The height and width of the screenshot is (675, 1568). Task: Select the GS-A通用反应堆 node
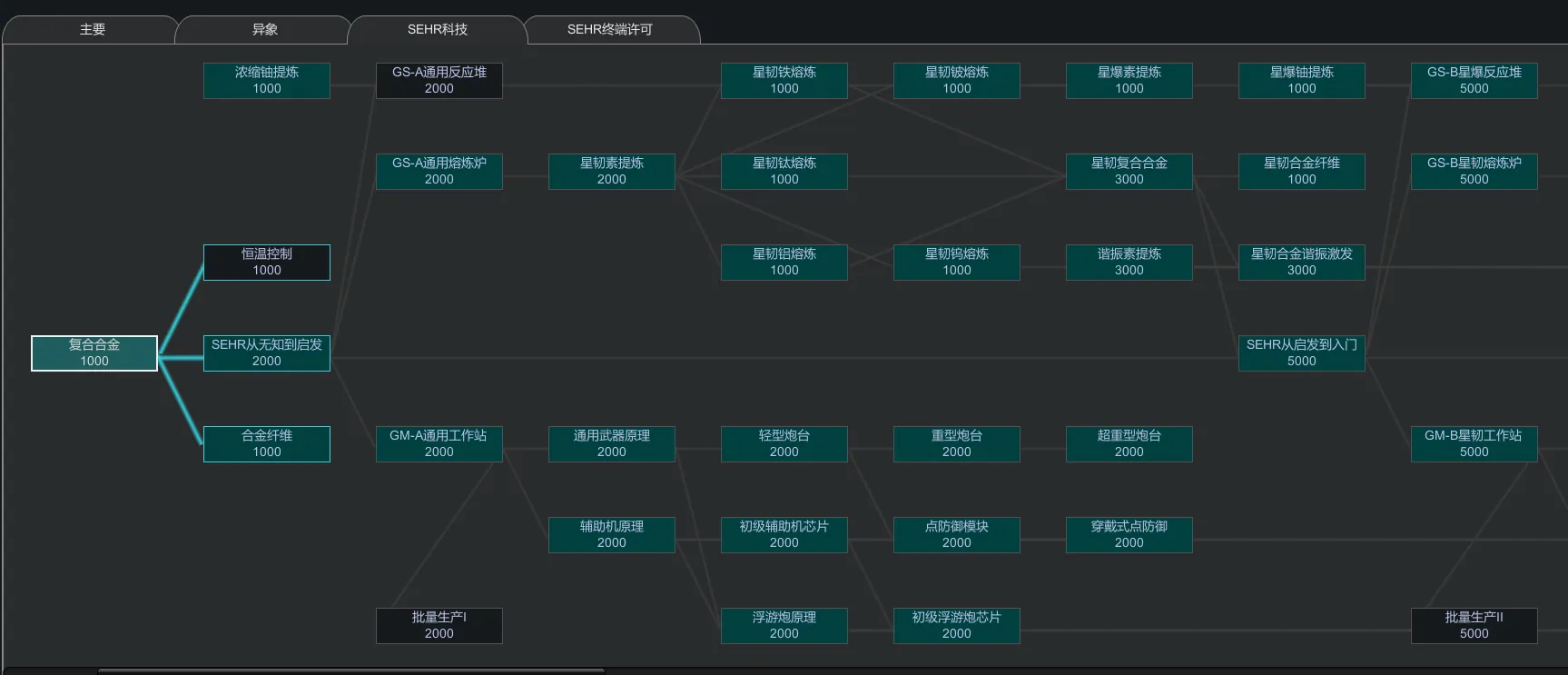[439, 81]
